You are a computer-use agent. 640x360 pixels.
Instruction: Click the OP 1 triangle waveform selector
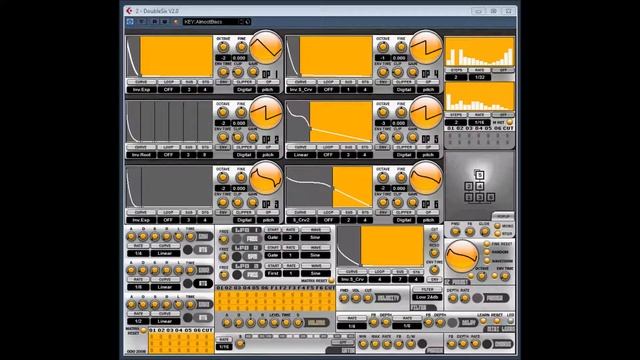(266, 47)
